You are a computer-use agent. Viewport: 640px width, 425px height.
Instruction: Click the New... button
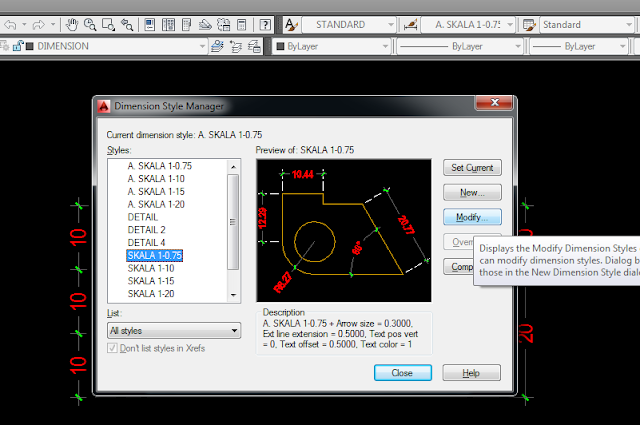tap(472, 192)
